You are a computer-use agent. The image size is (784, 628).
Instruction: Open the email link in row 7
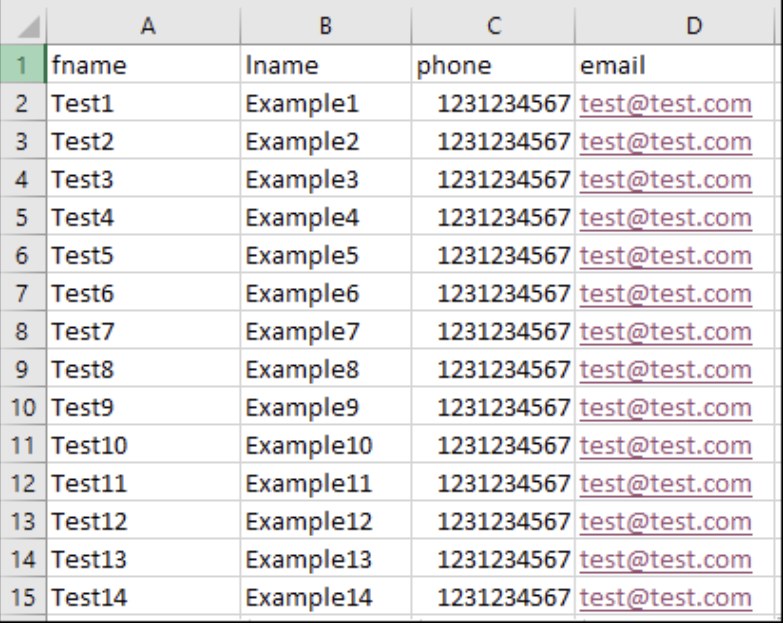[666, 294]
